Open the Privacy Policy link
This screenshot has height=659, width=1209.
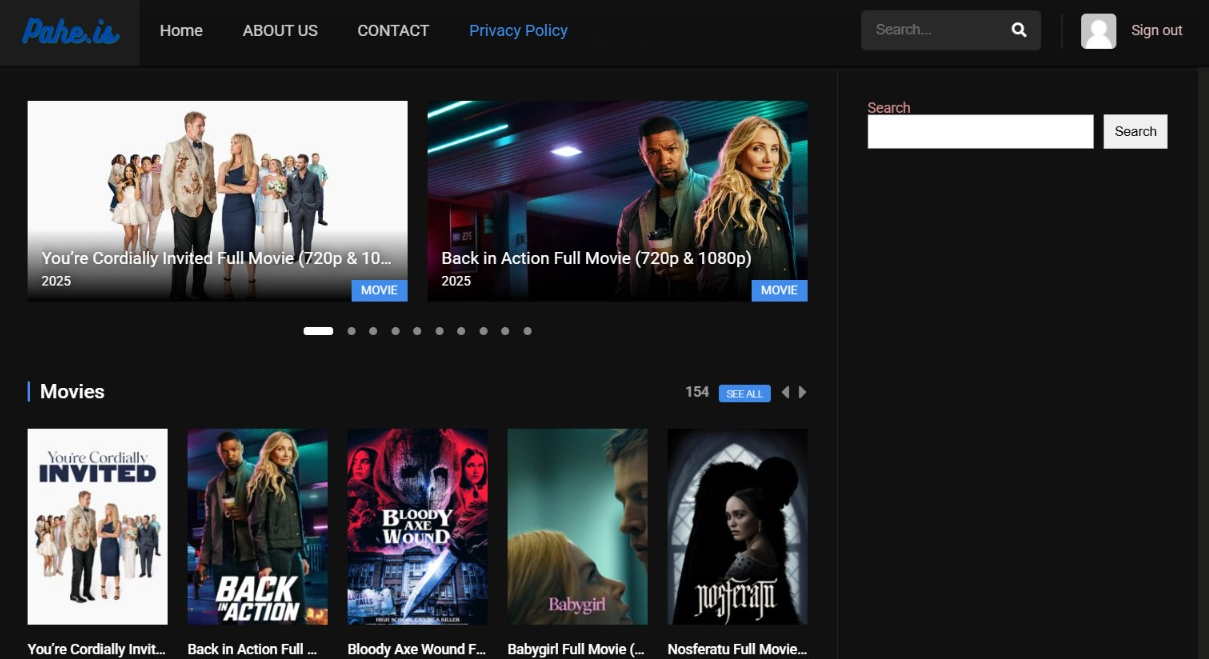pyautogui.click(x=518, y=30)
